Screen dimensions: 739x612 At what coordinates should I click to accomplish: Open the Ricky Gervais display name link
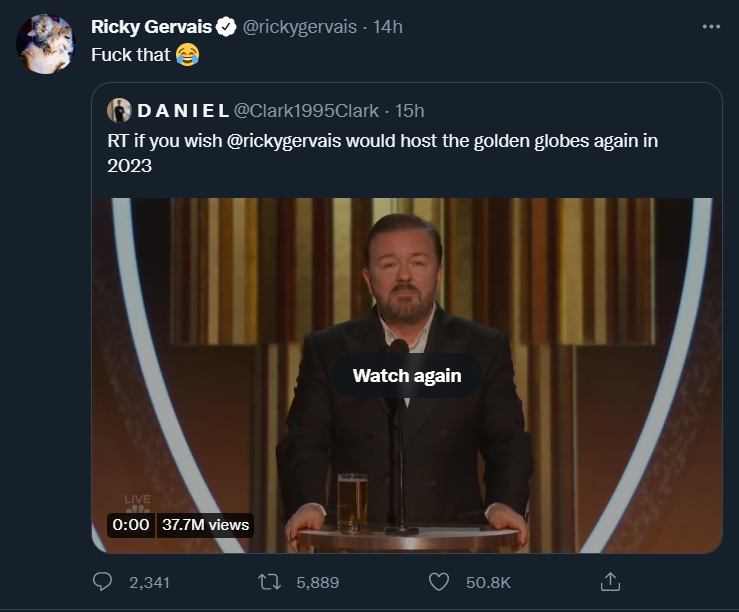(151, 27)
